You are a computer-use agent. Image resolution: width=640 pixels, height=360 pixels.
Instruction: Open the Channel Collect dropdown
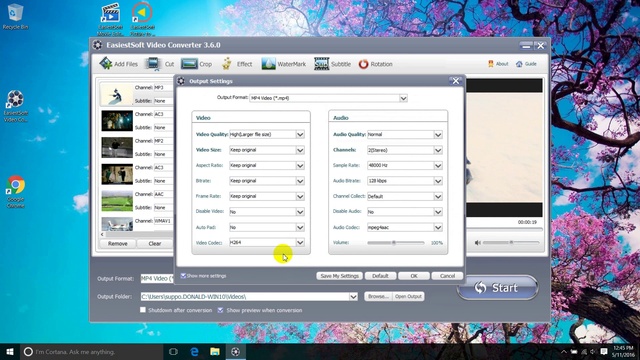(x=438, y=196)
